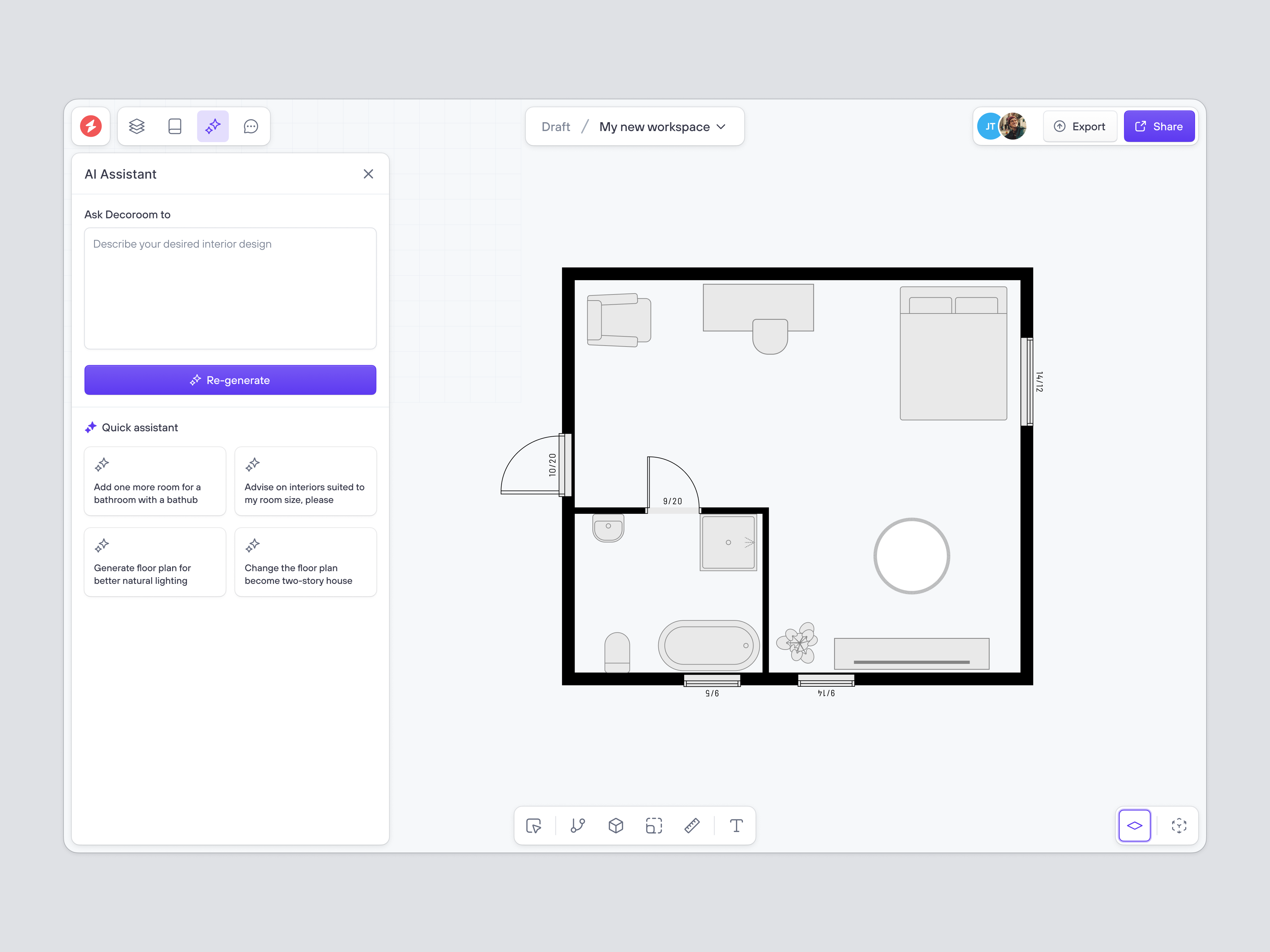The height and width of the screenshot is (952, 1270).
Task: Click the Draft breadcrumb
Action: pos(556,127)
